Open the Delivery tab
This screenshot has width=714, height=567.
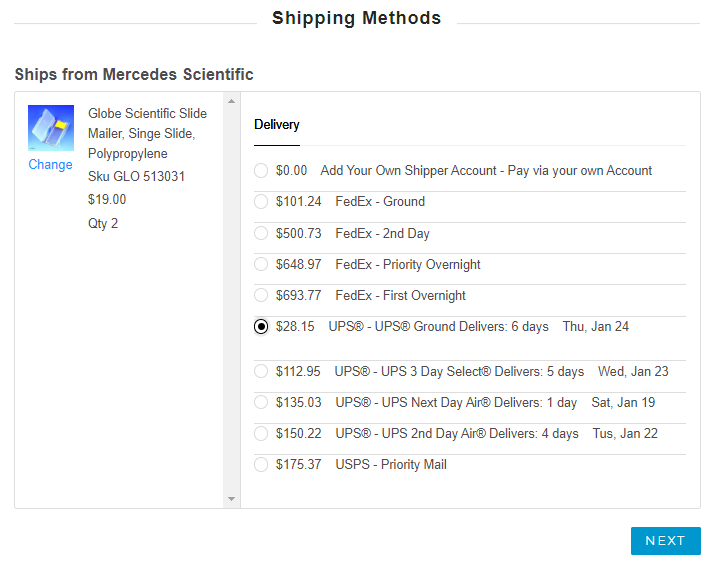277,125
